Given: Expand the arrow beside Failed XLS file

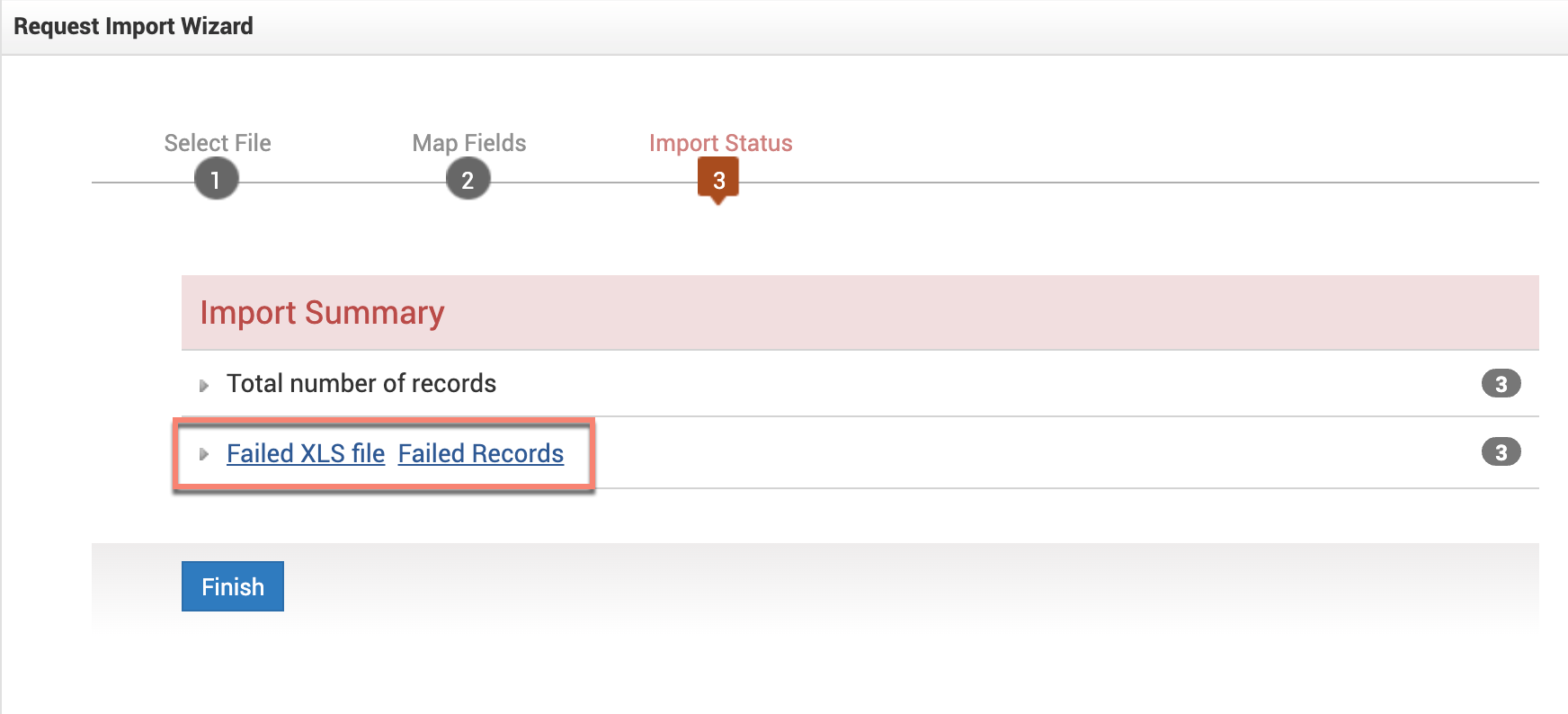Looking at the screenshot, I should (x=204, y=454).
